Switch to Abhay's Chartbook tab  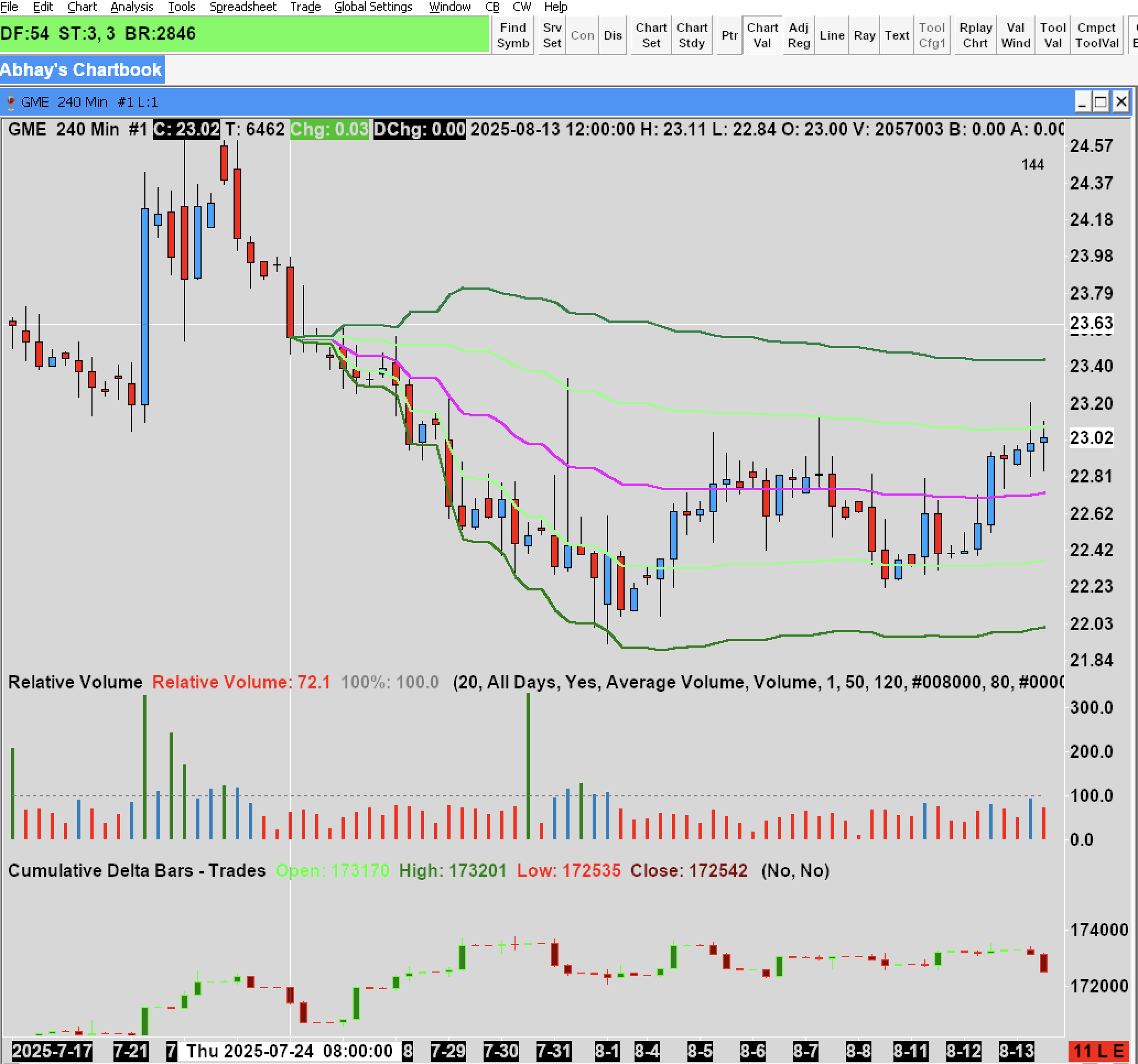(x=82, y=70)
